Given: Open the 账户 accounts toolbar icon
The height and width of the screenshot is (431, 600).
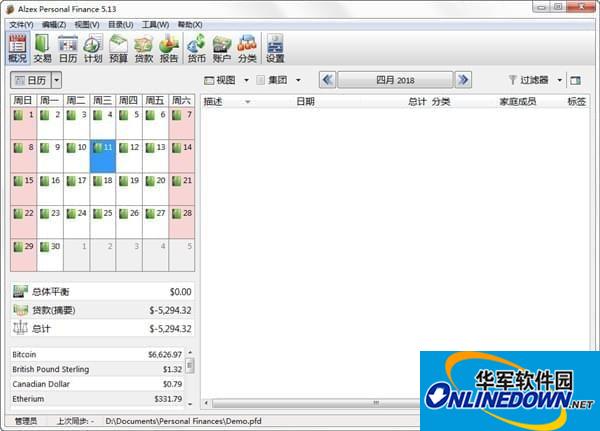Looking at the screenshot, I should [222, 48].
